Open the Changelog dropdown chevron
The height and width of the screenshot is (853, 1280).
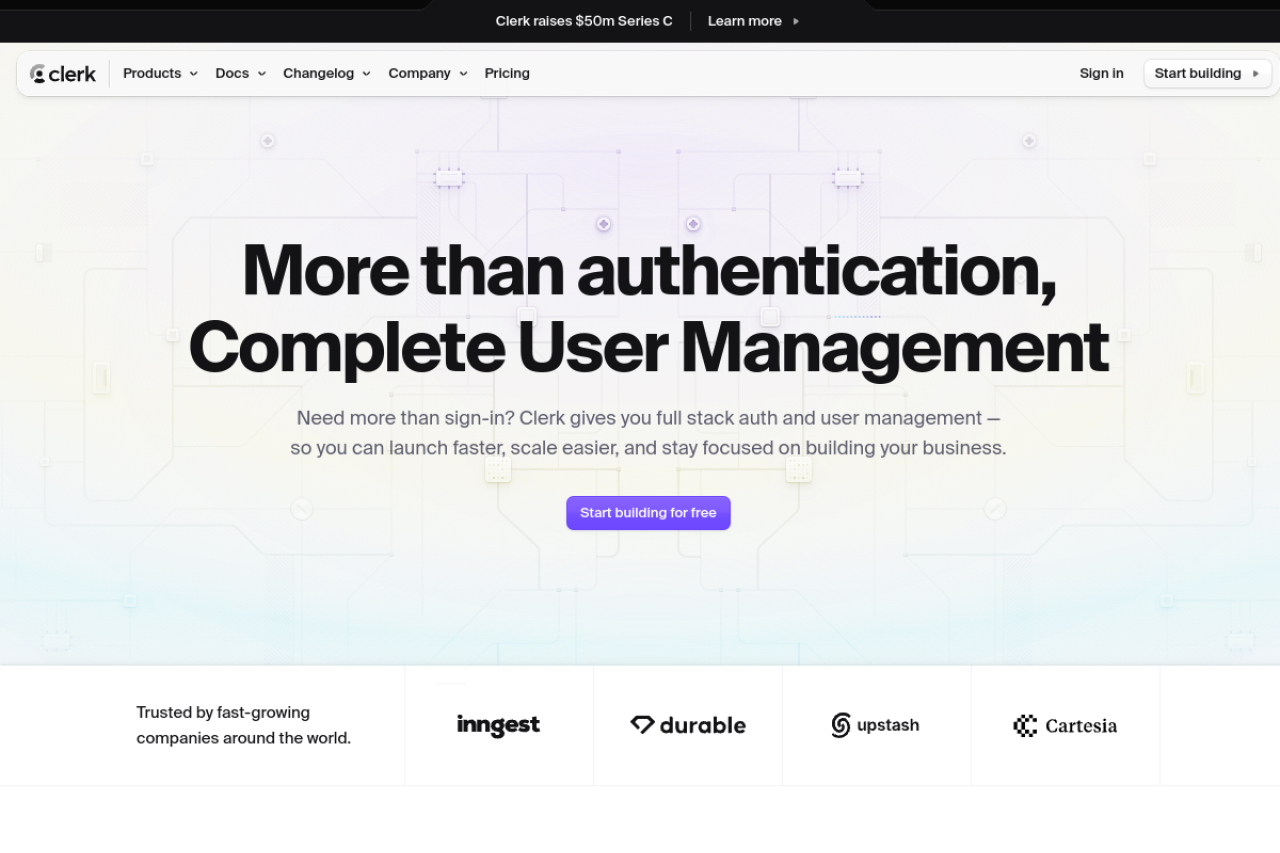click(366, 73)
